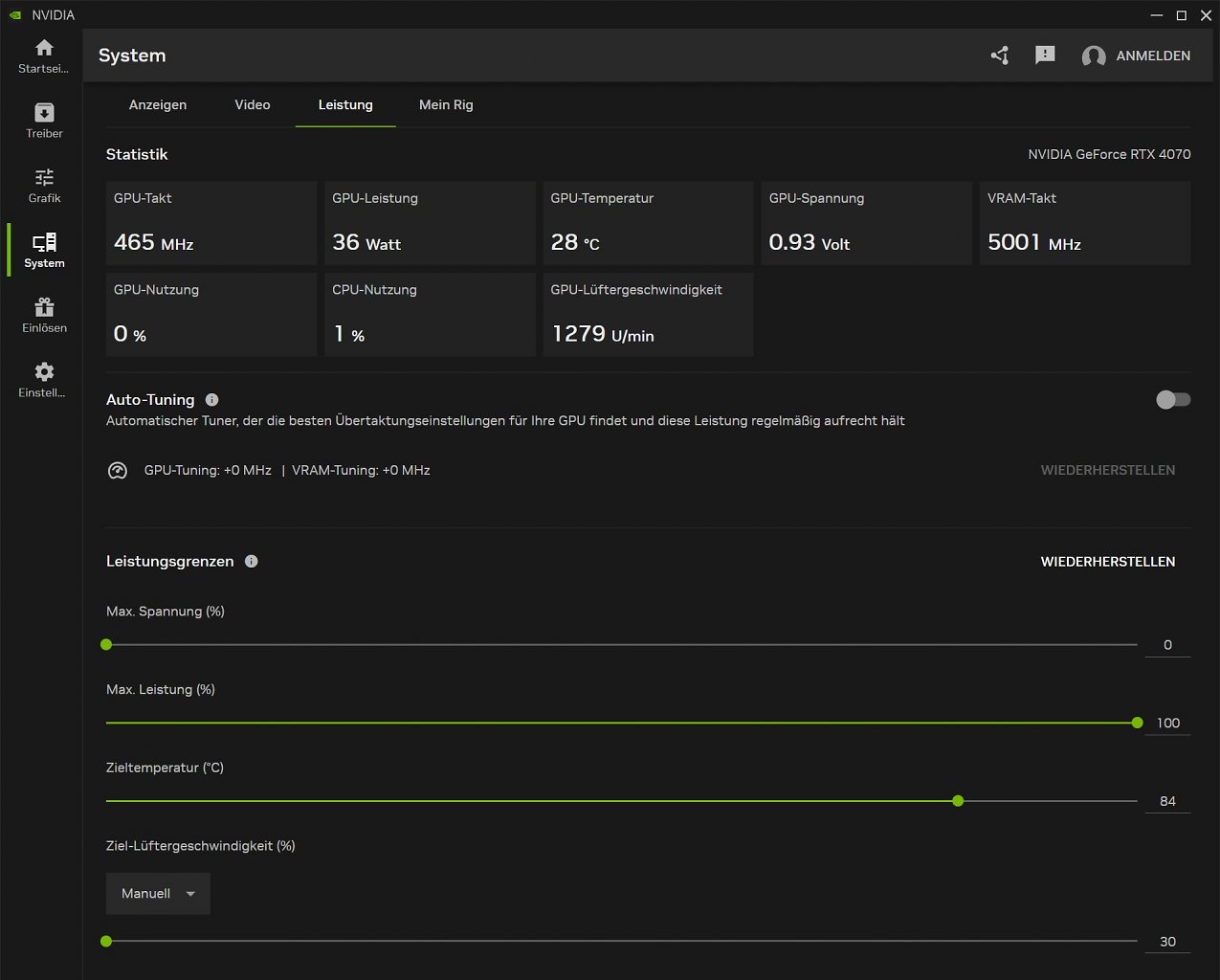
Task: Click the GPU-Takt 465 MHz tile
Action: click(211, 223)
